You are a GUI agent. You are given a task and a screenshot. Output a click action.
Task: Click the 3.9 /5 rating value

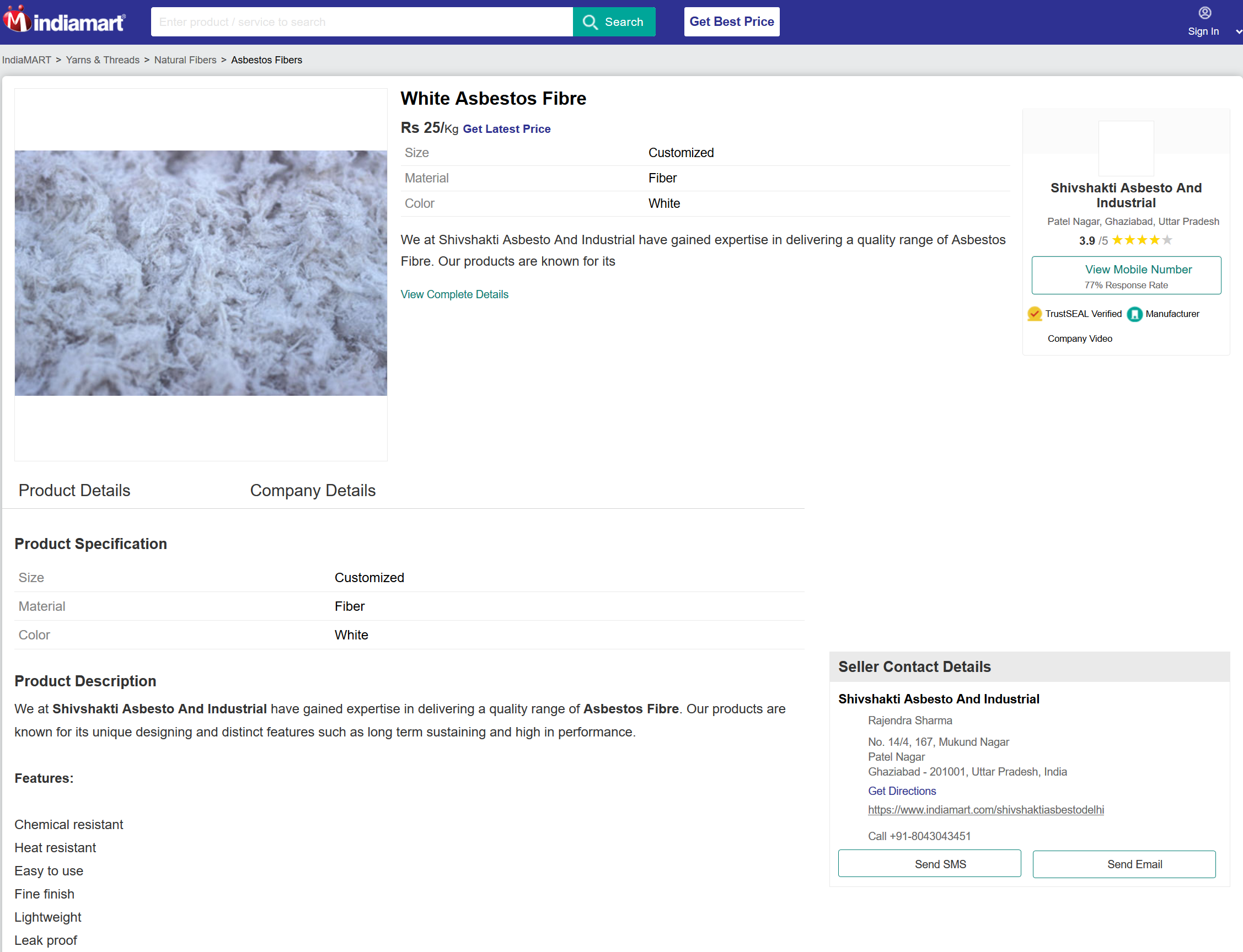[1093, 241]
